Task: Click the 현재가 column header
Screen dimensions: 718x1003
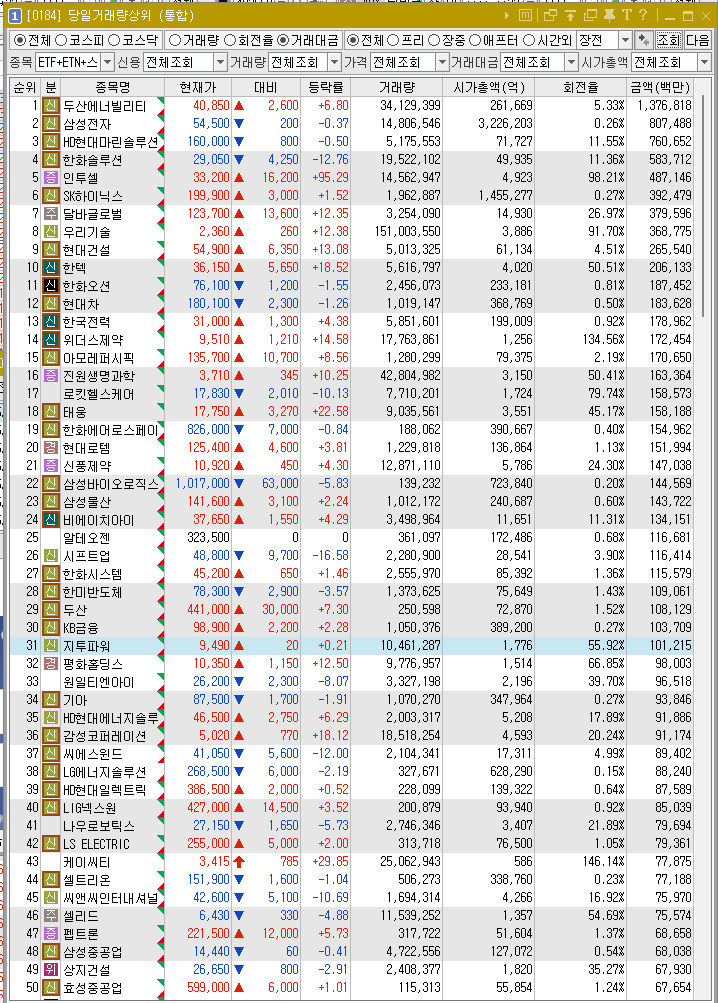Action: pyautogui.click(x=198, y=87)
